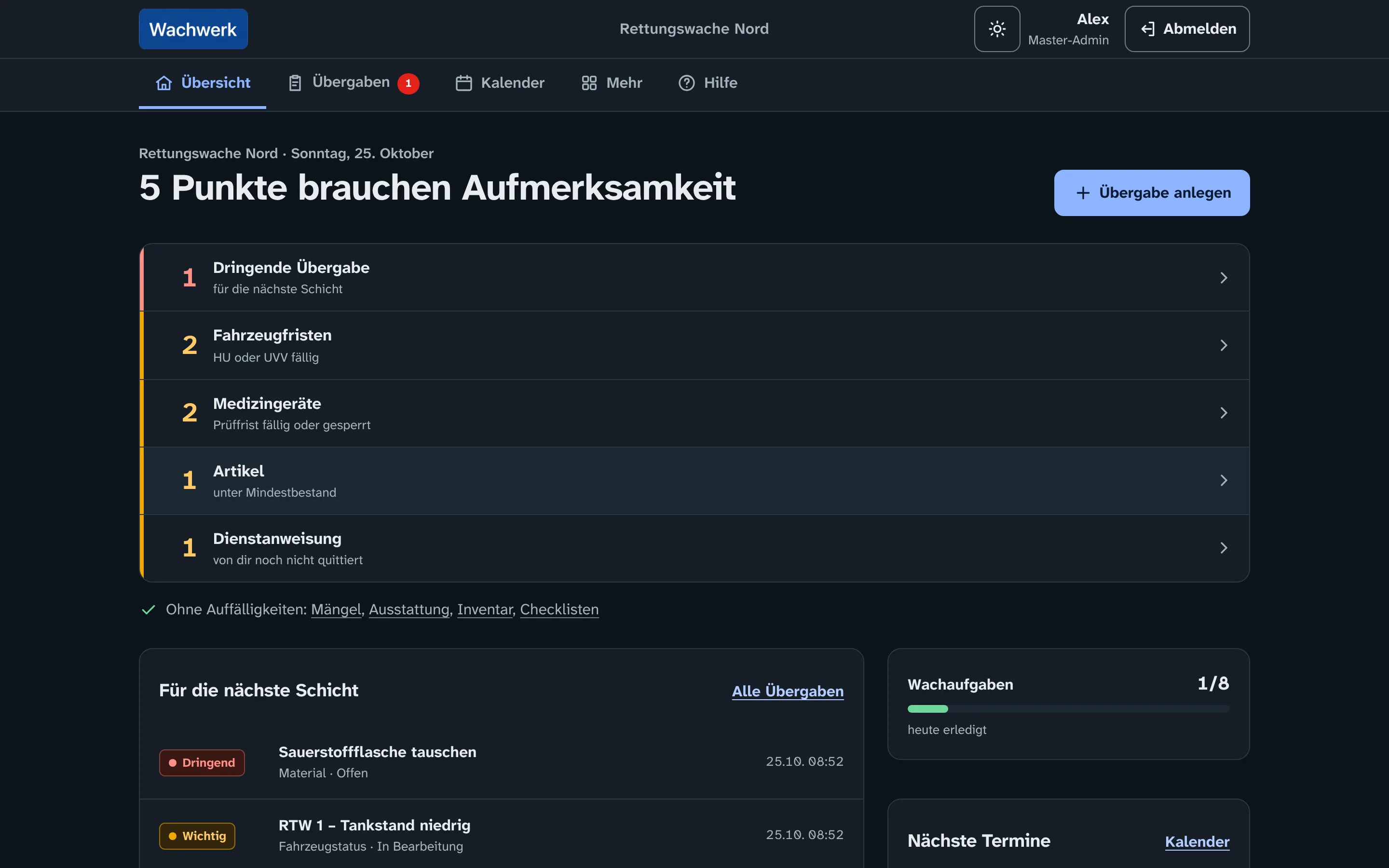The image size is (1389, 868).
Task: Click the Rettungswache Nord header title
Action: [x=694, y=29]
